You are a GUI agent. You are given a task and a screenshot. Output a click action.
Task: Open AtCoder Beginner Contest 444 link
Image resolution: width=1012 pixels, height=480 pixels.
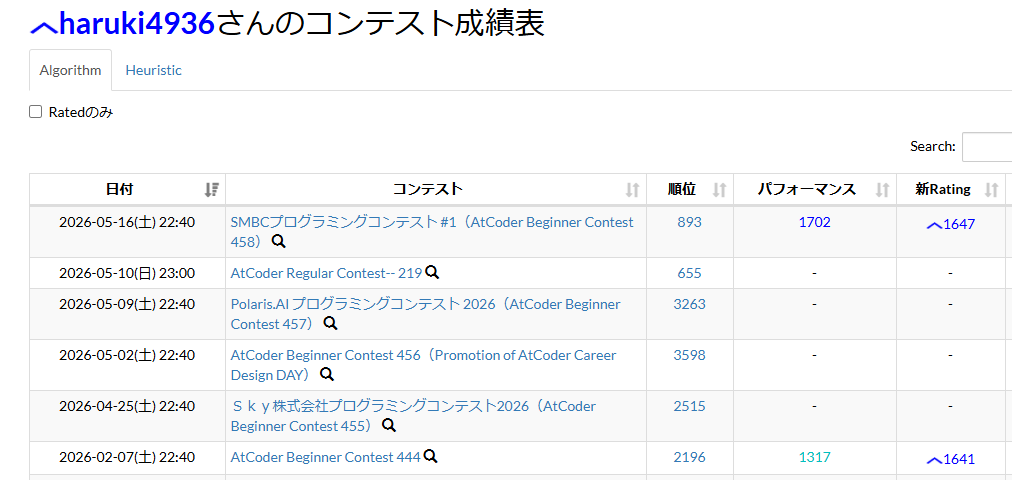point(325,457)
